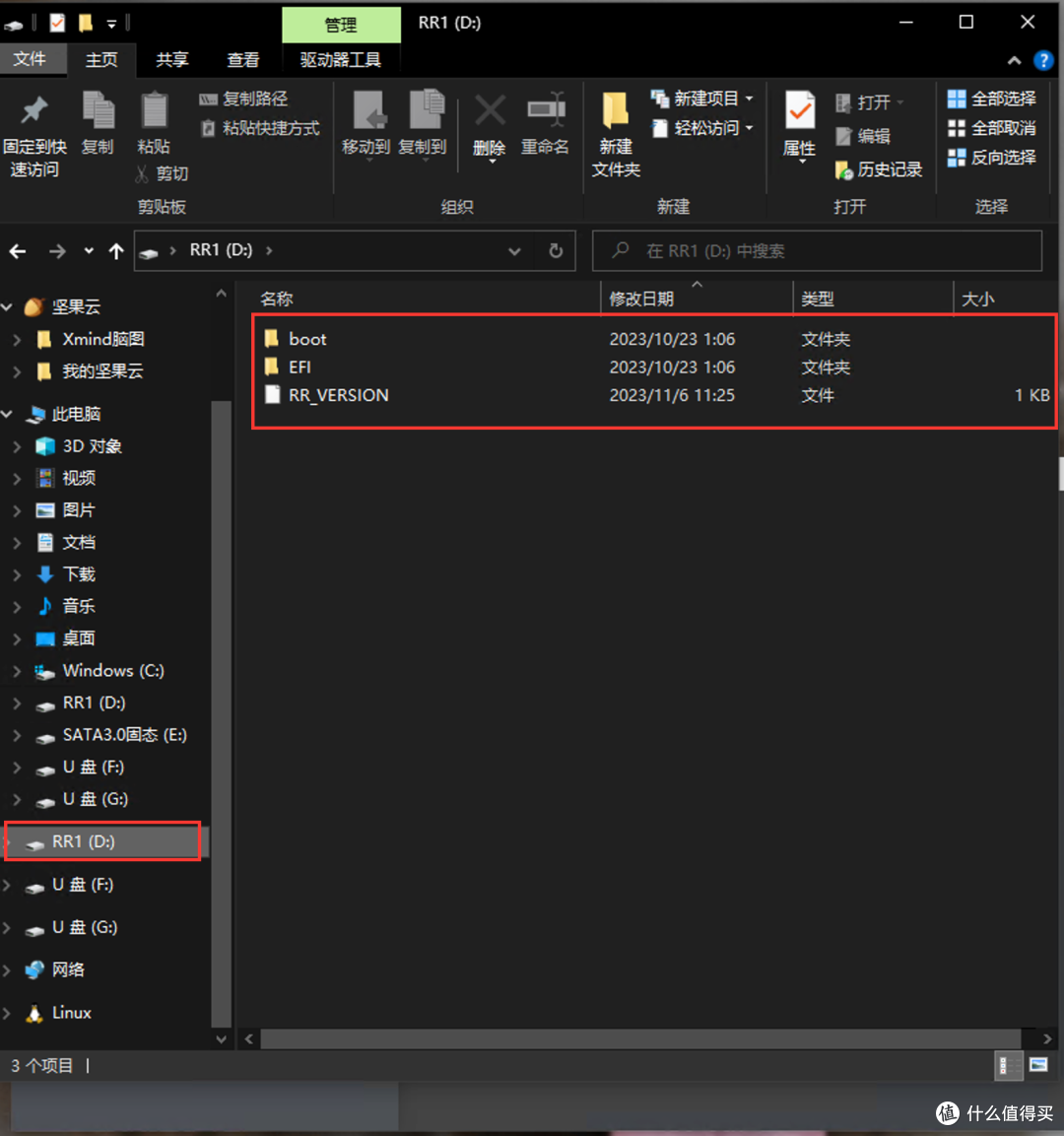The width and height of the screenshot is (1064, 1136).
Task: Click the refresh icon beside the address bar
Action: 556,251
